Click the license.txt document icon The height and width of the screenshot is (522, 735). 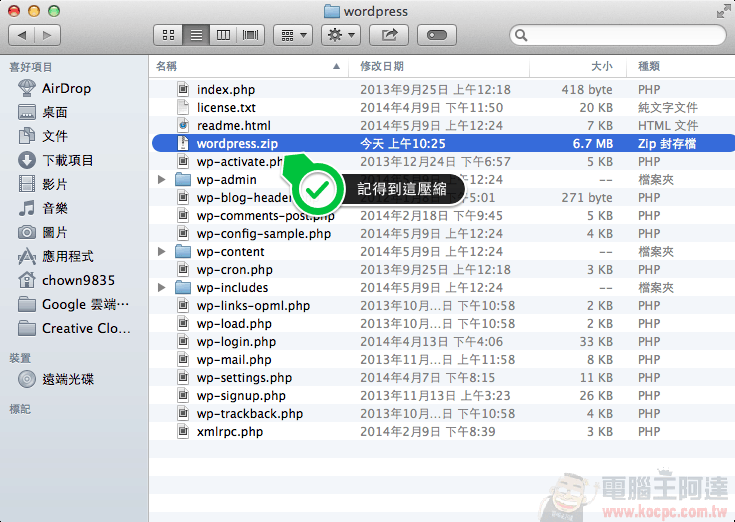pyautogui.click(x=183, y=107)
